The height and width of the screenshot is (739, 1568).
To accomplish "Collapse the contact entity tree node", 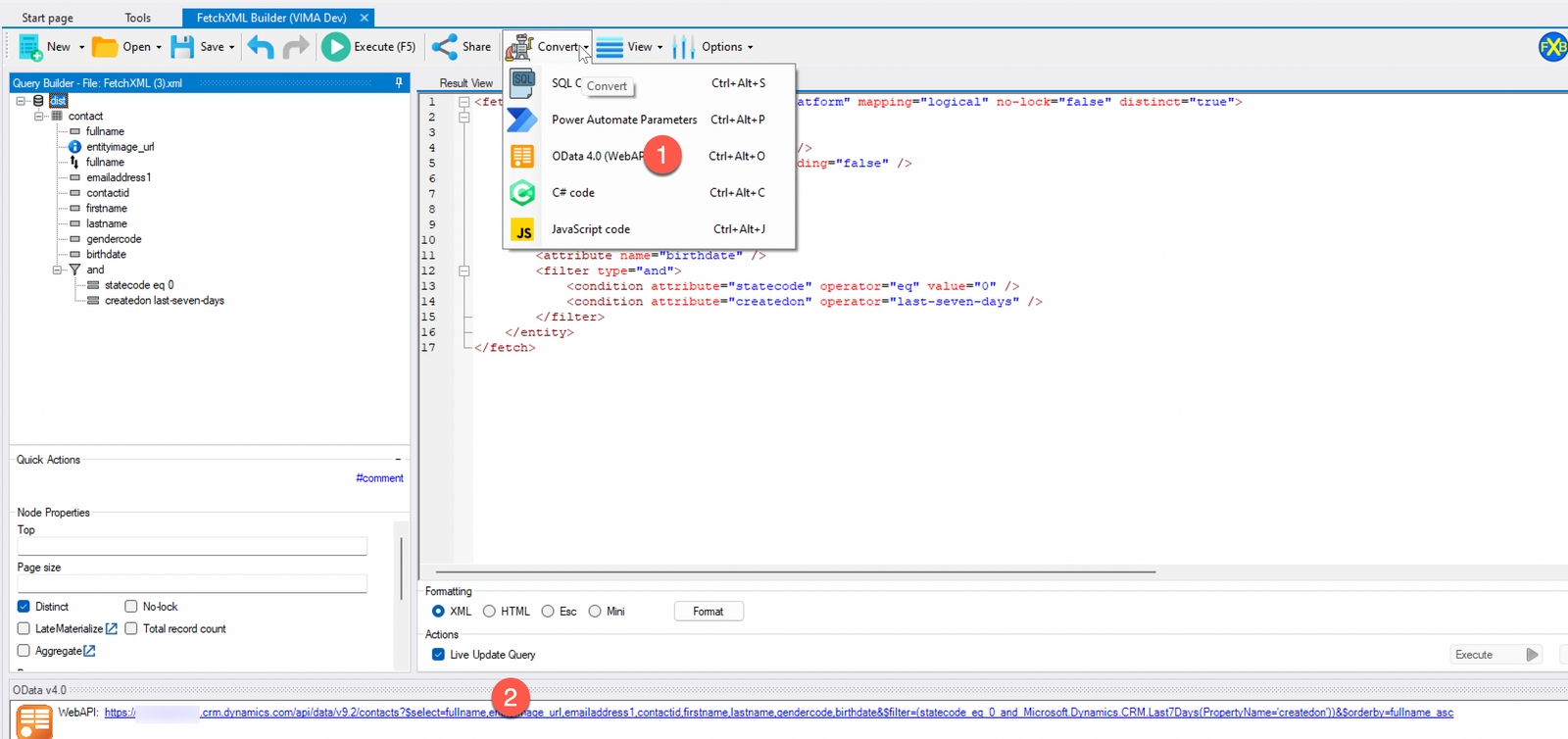I will click(39, 117).
